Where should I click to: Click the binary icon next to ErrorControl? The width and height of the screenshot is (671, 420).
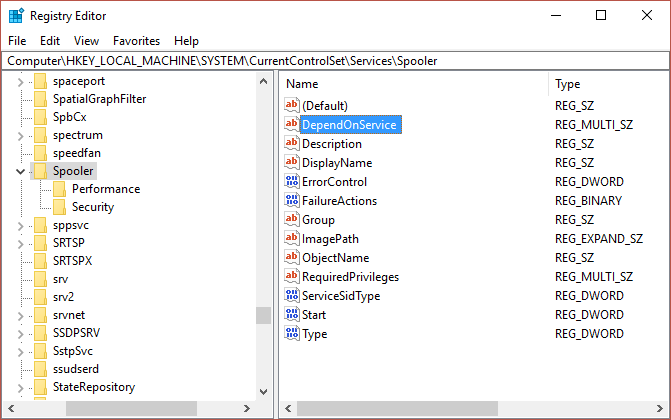tap(292, 182)
